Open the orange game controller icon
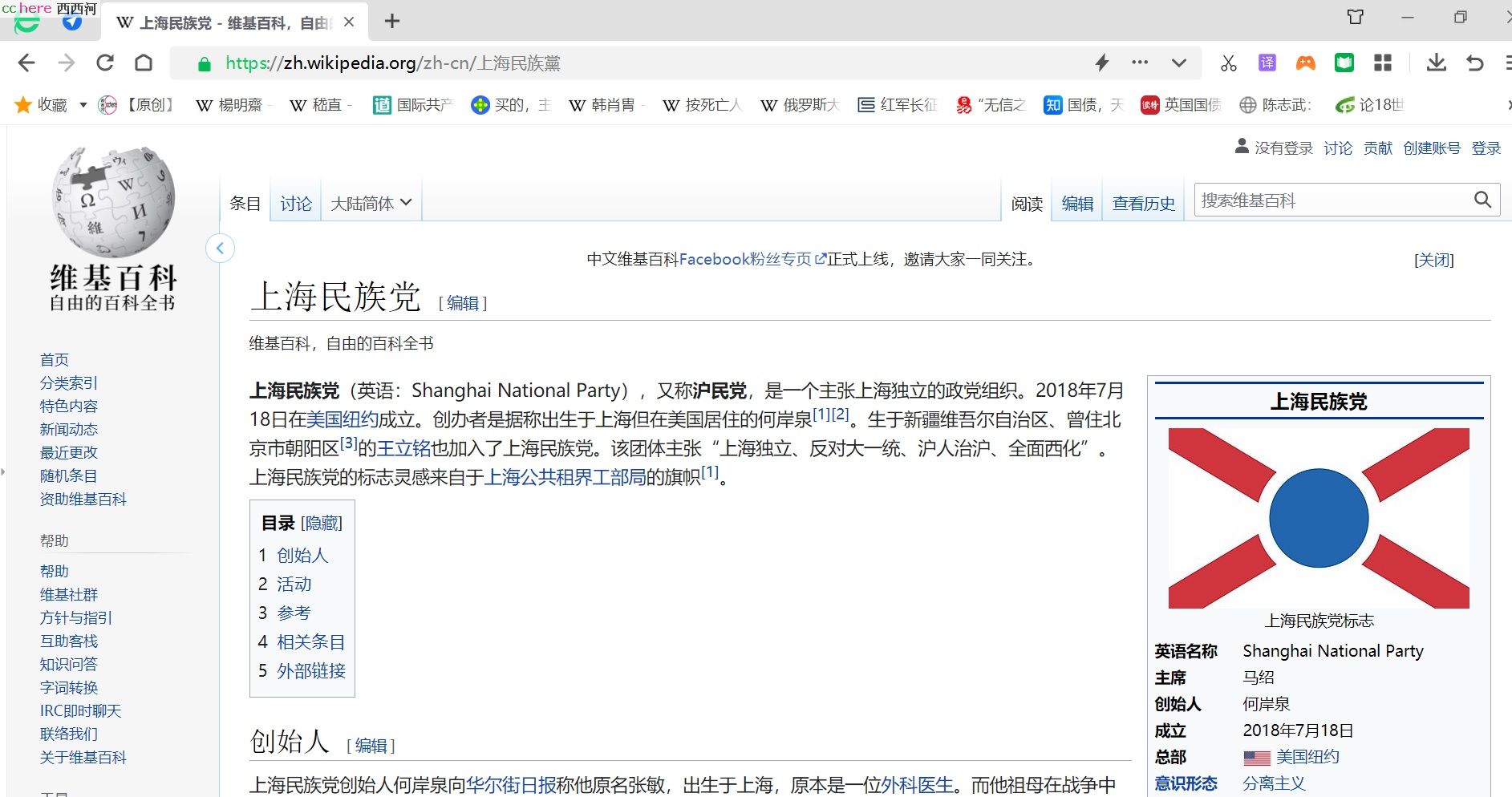The height and width of the screenshot is (797, 1512). pos(1306,63)
